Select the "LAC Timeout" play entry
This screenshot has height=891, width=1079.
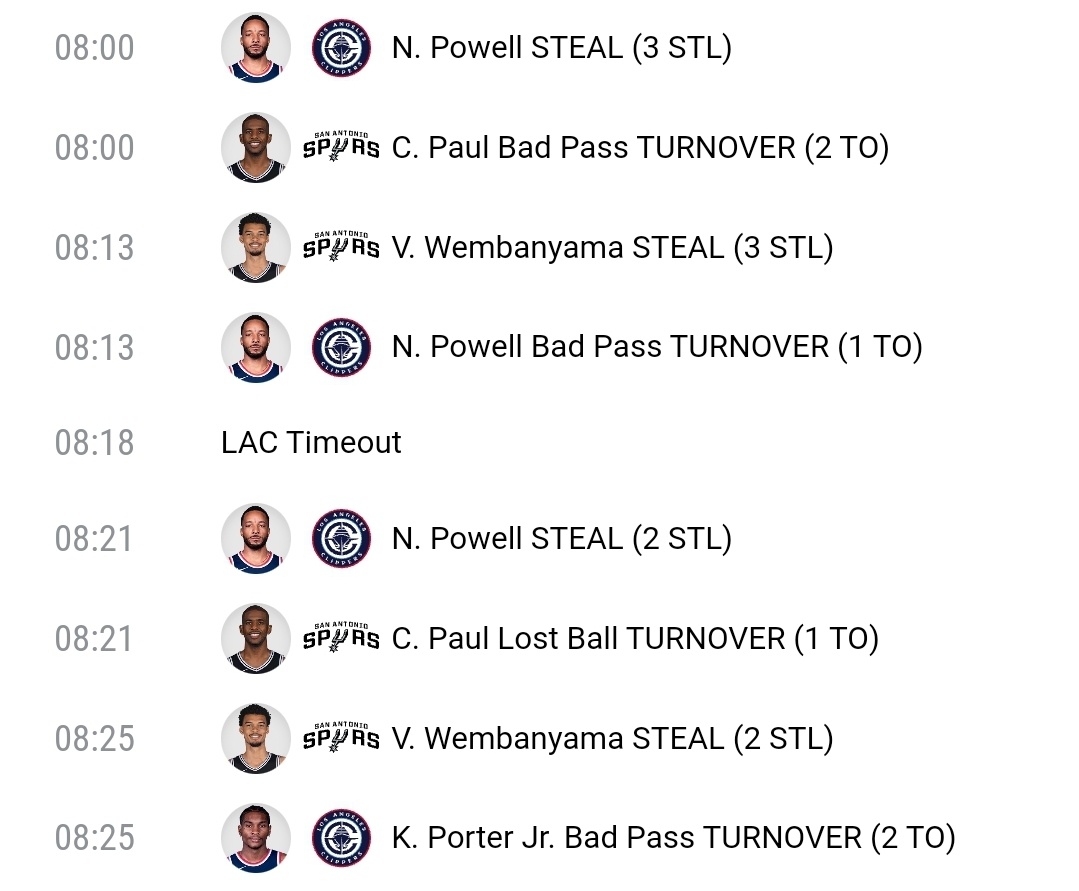(311, 442)
